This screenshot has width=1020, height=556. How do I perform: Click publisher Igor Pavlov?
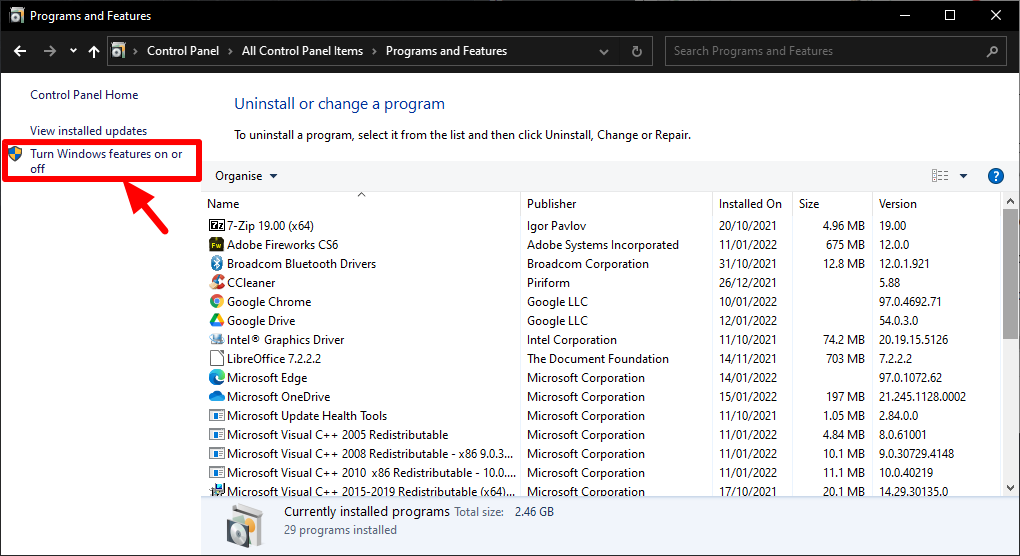coord(556,226)
